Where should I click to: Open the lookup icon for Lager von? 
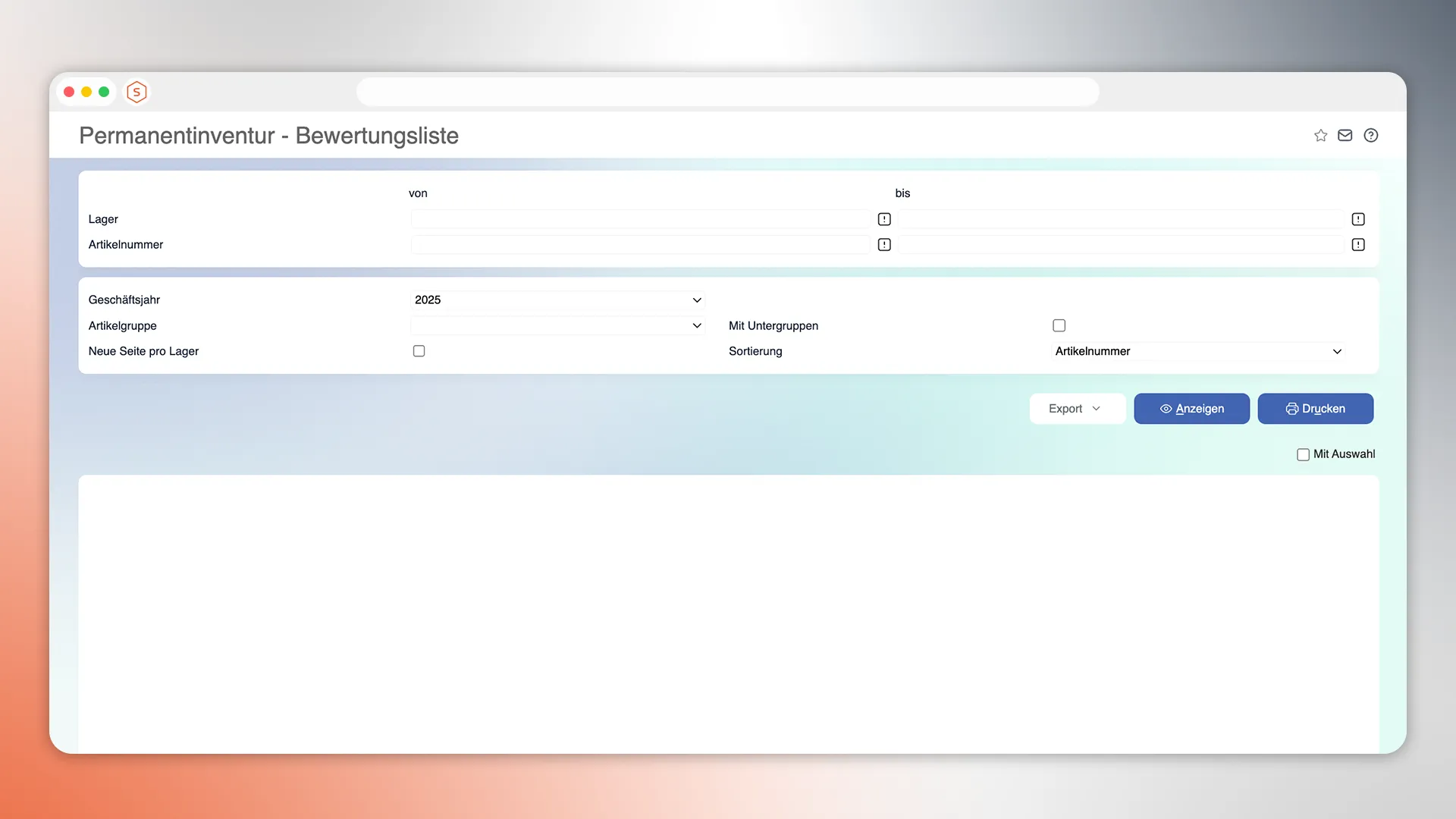click(x=884, y=219)
